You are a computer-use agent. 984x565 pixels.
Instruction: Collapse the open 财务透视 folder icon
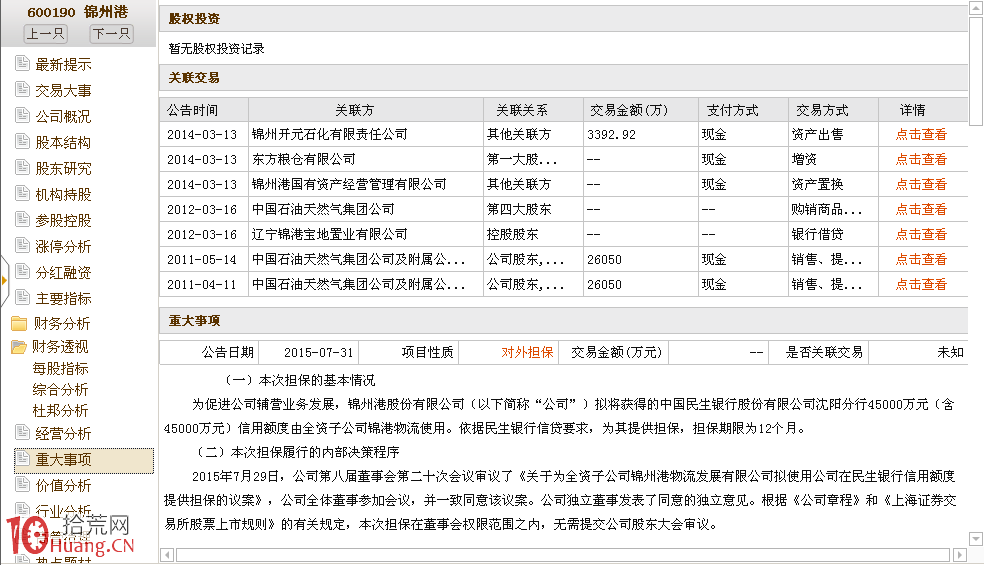18,347
